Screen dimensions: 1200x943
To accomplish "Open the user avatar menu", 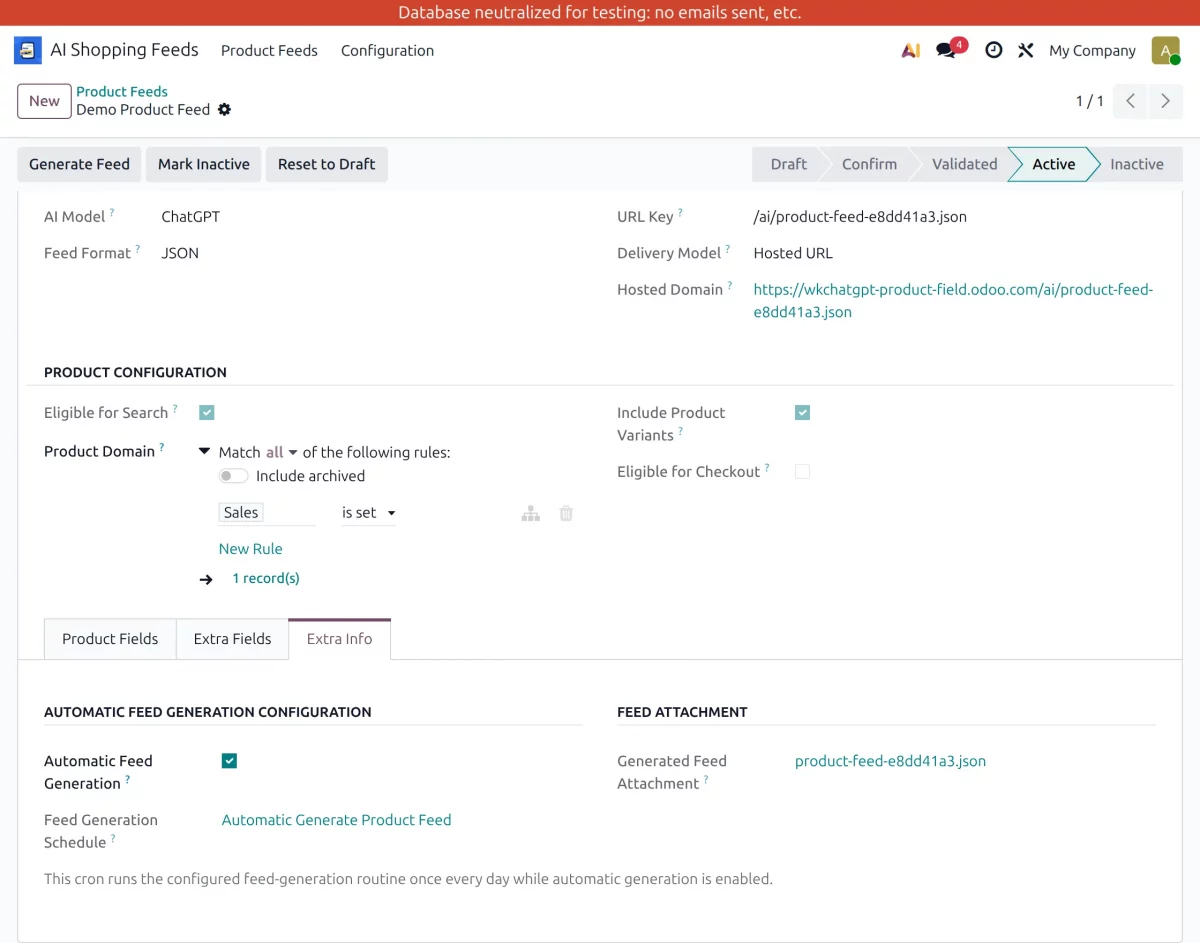I will point(1166,50).
